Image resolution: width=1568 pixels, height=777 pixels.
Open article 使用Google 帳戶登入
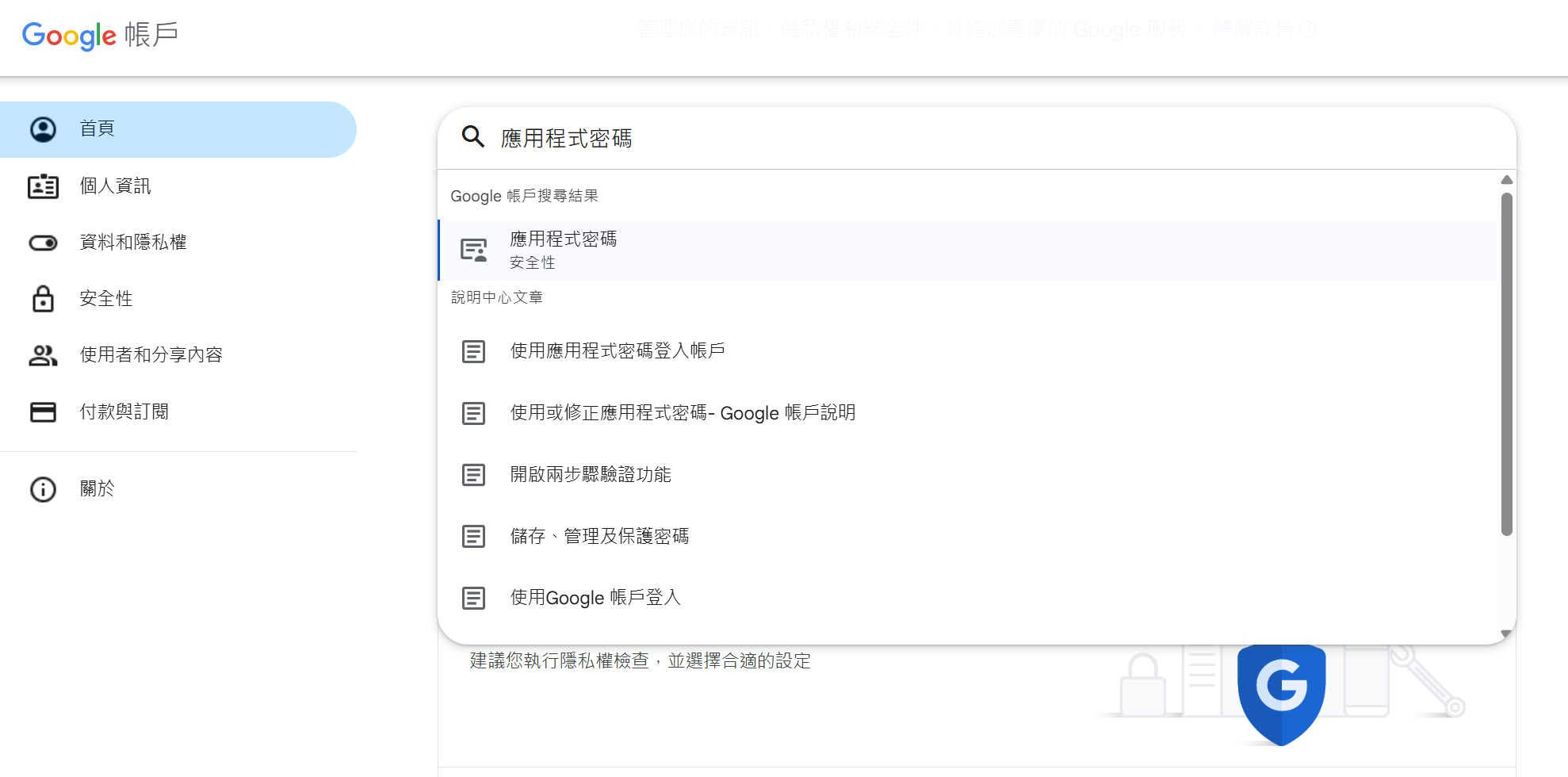pos(968,598)
